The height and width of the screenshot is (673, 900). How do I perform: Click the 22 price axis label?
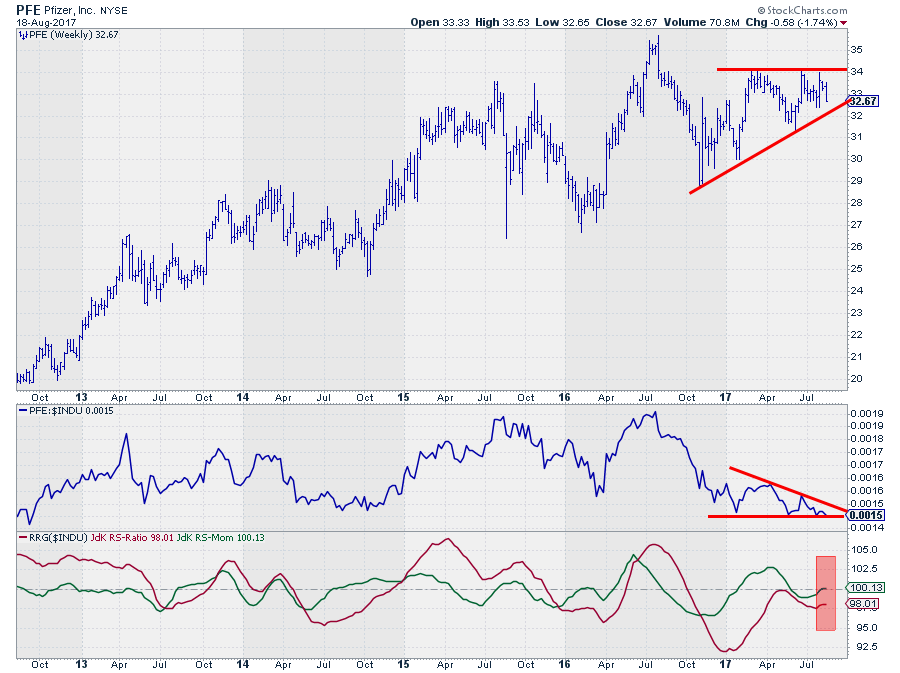(856, 334)
